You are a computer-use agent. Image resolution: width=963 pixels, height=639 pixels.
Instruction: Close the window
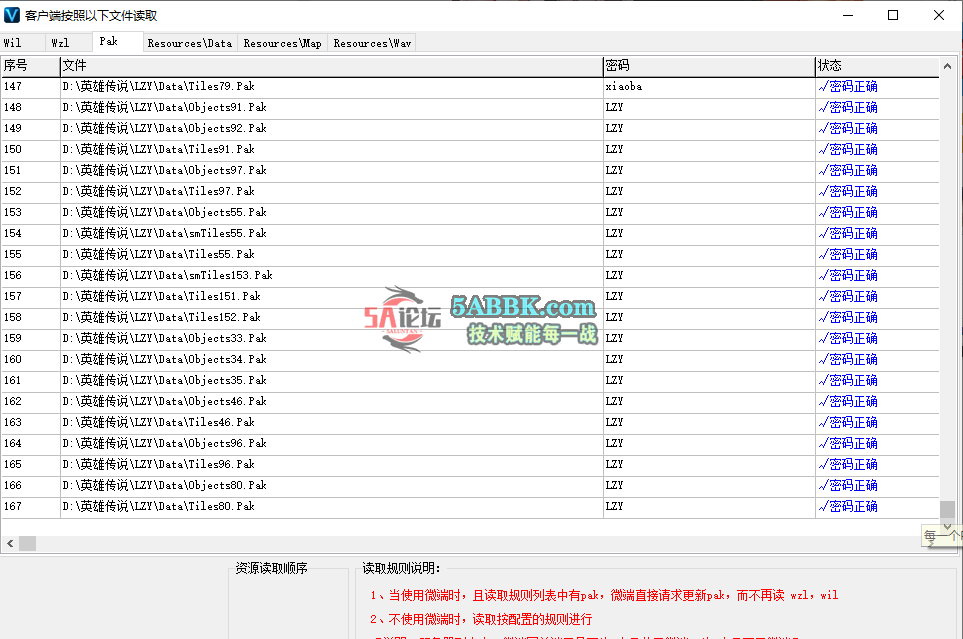939,15
